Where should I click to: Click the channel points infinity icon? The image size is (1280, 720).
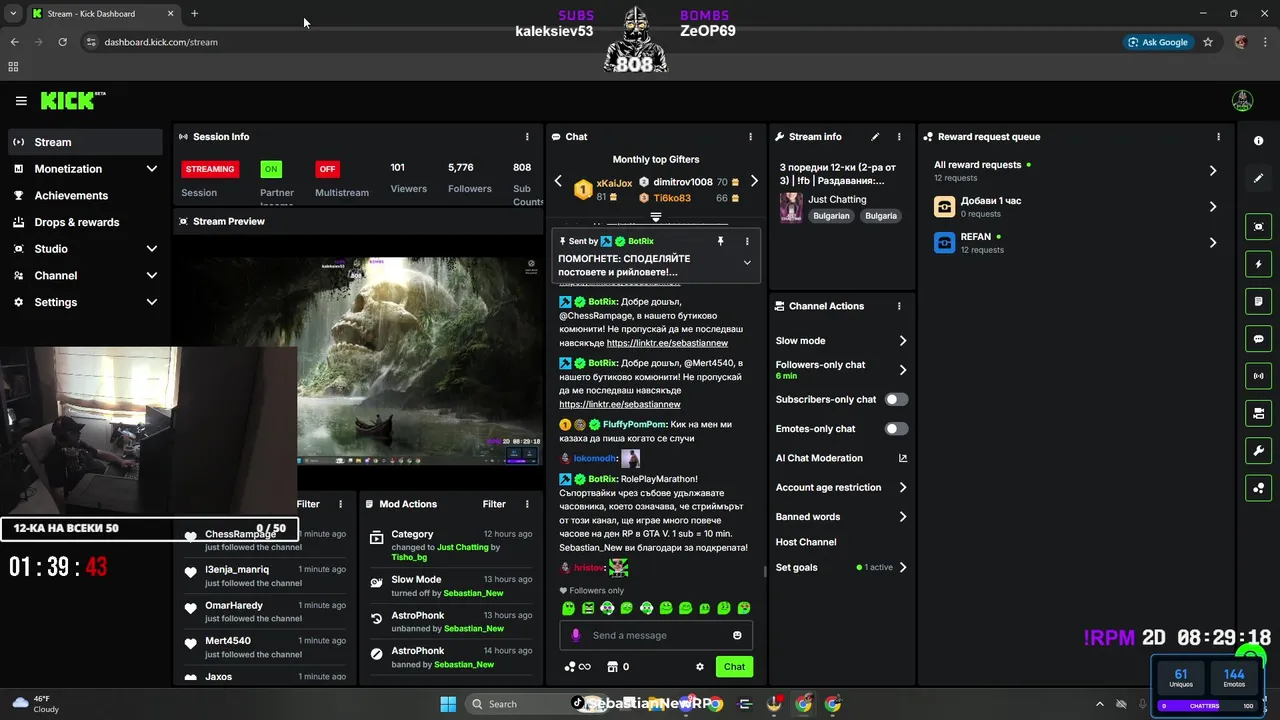tap(577, 667)
